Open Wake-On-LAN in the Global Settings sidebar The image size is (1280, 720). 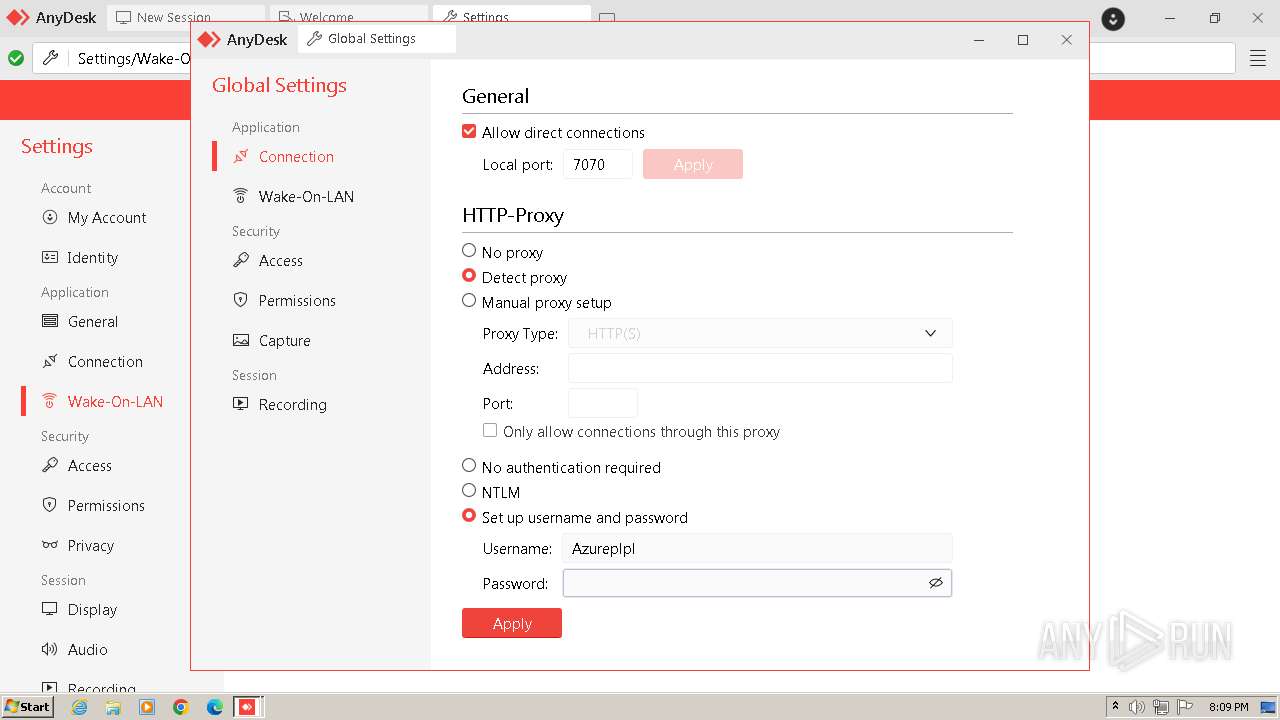coord(306,197)
